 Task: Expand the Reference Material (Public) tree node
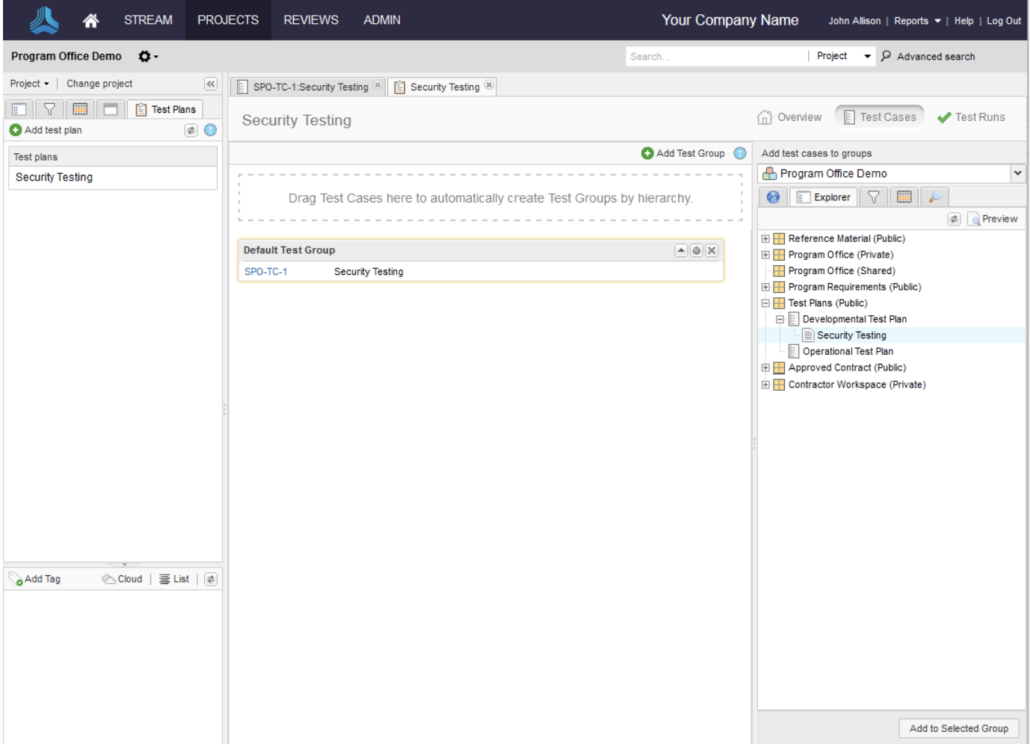[x=765, y=238]
